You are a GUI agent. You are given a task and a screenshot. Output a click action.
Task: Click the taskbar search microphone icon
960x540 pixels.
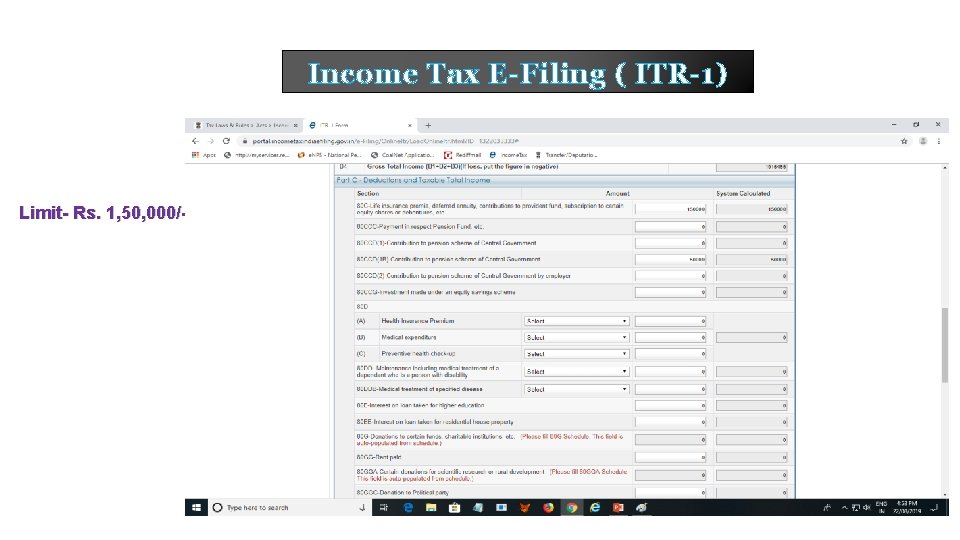tap(362, 508)
